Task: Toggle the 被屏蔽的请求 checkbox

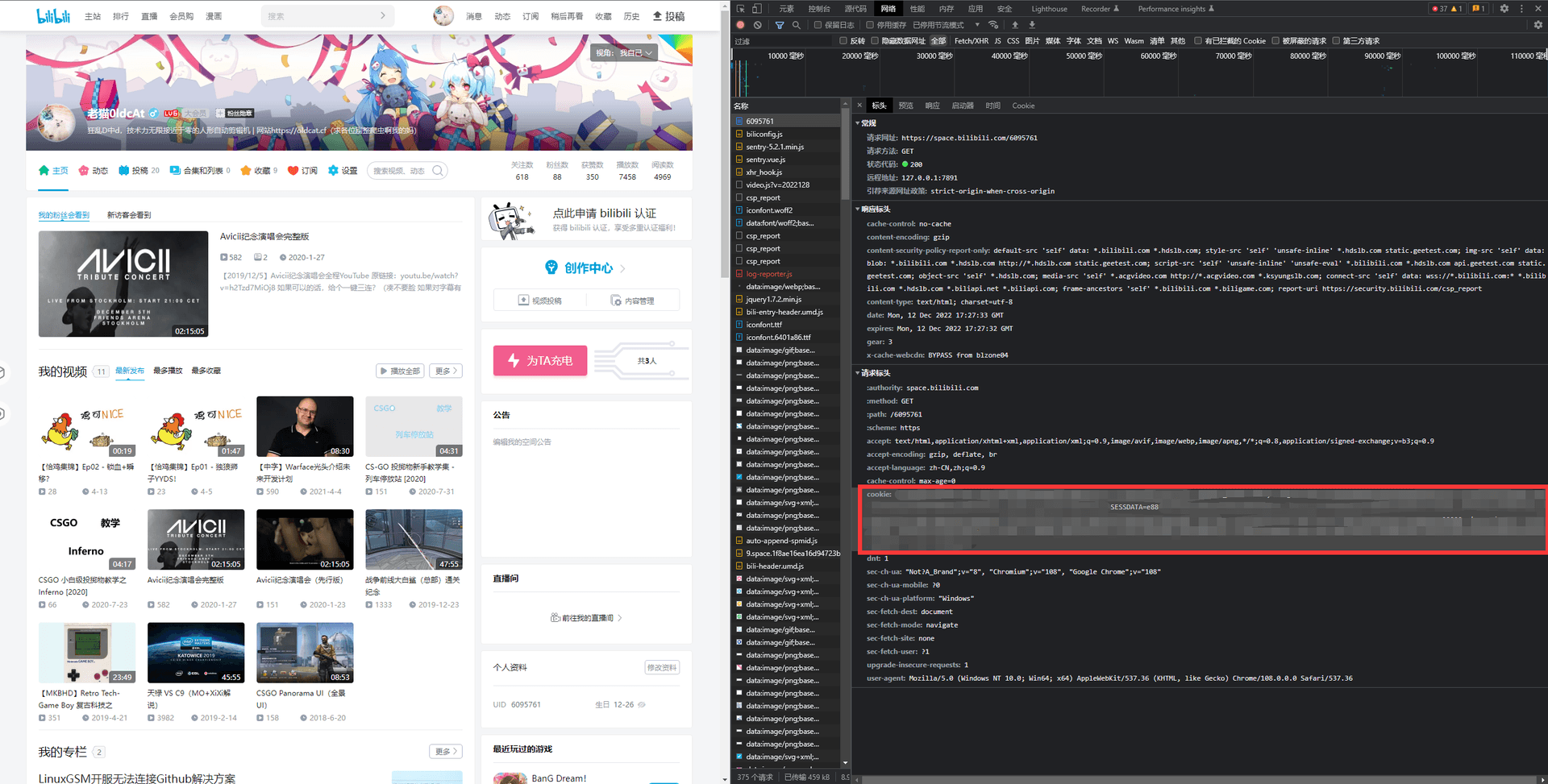Action: coord(1275,41)
